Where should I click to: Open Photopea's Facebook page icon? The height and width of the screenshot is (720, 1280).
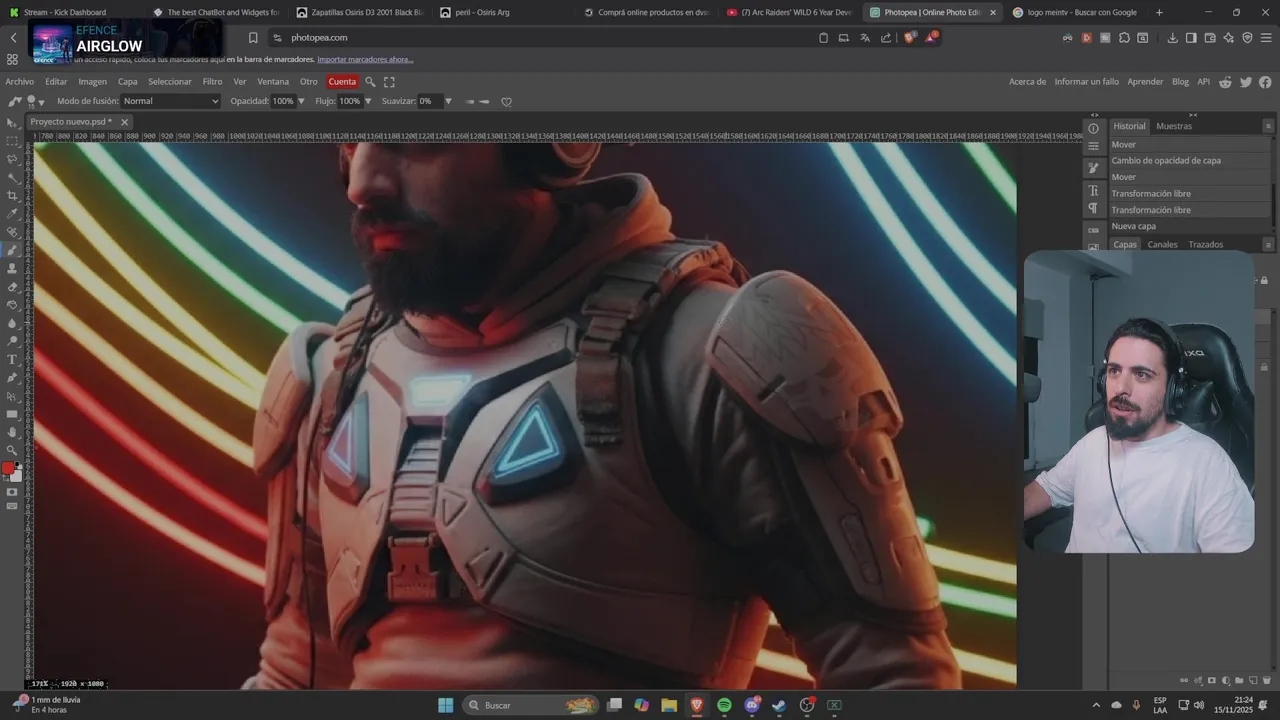1265,82
